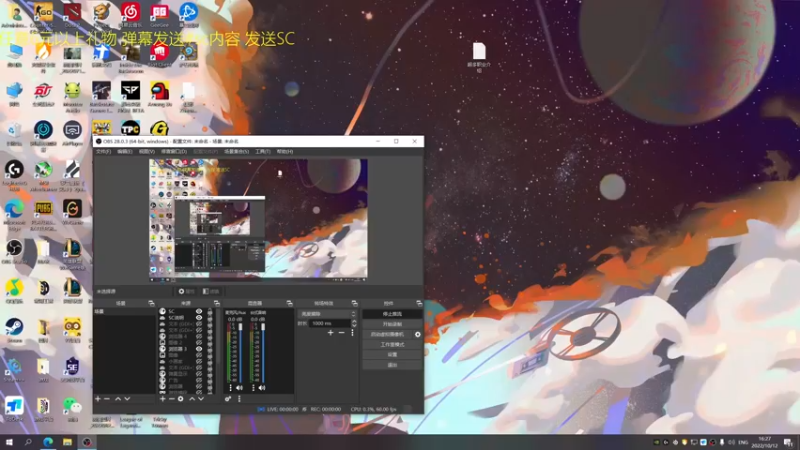Image resolution: width=800 pixels, height=450 pixels.
Task: Open the File menu in OBS
Action: pyautogui.click(x=103, y=152)
